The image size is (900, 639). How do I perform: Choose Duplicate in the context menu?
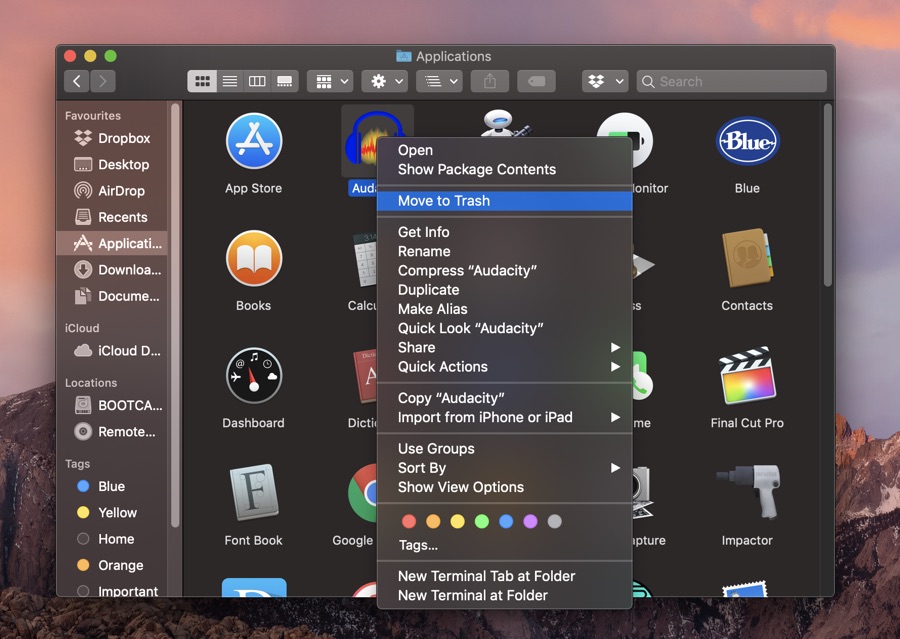pos(505,290)
